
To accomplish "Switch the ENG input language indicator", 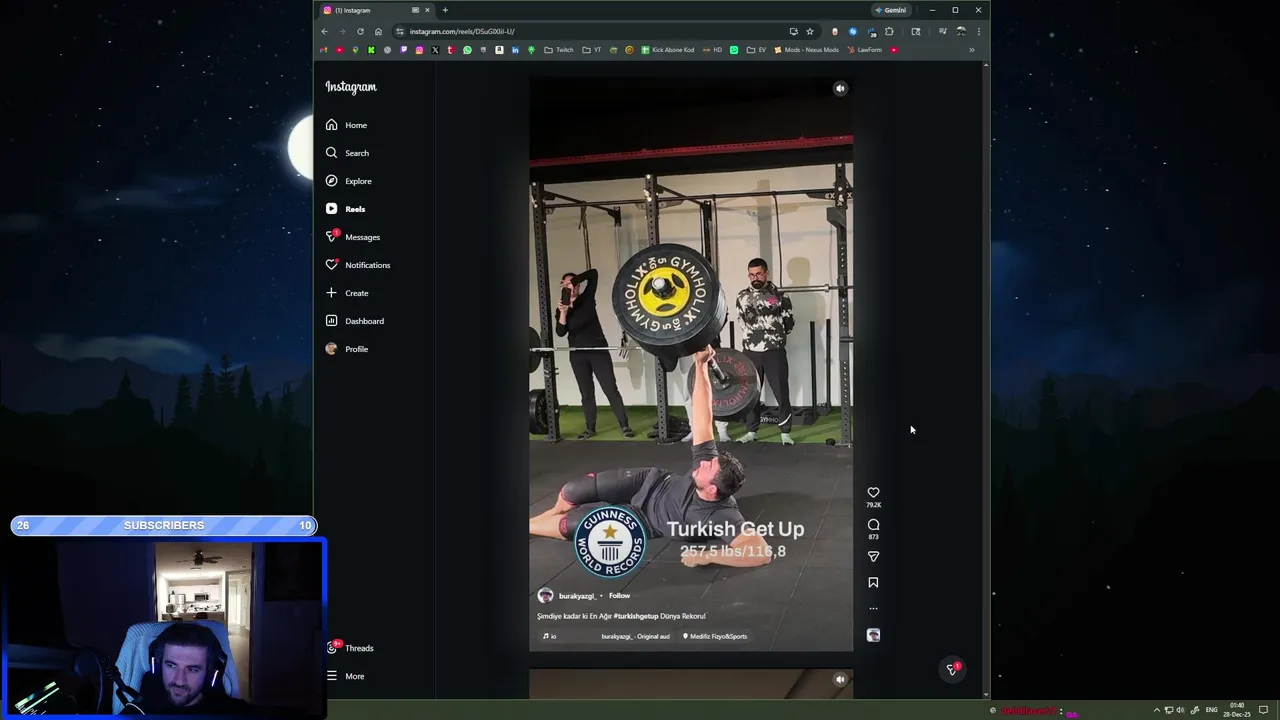I will pos(1212,710).
